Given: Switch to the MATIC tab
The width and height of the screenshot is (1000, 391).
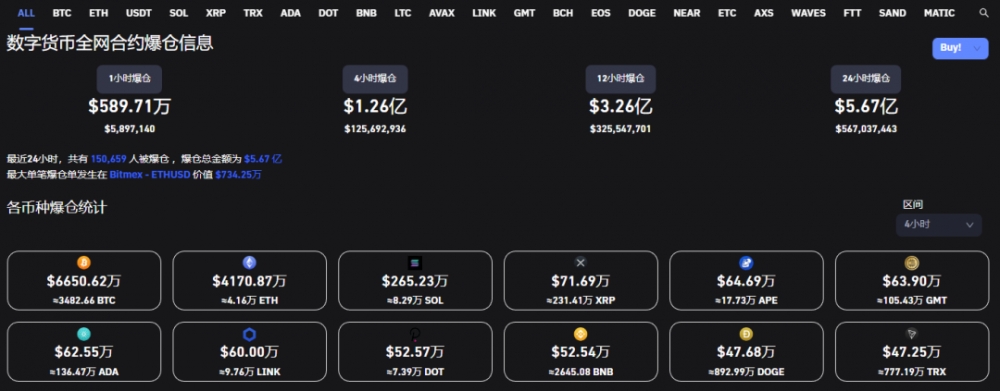Looking at the screenshot, I should pos(939,13).
